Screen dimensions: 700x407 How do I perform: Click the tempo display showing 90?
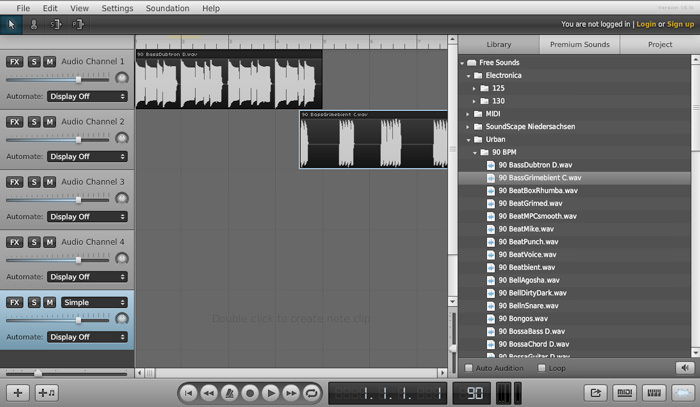click(x=474, y=393)
